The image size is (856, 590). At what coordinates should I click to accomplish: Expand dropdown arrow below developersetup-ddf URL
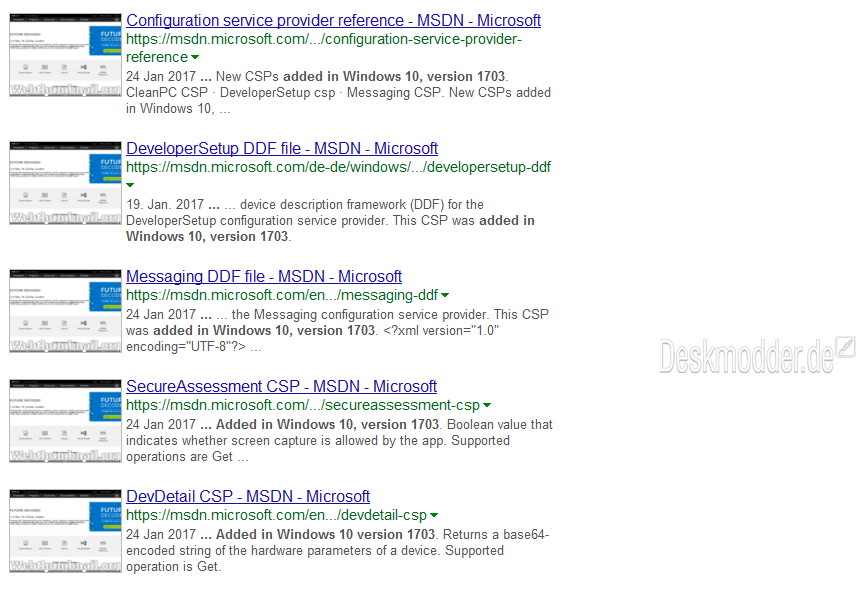click(x=130, y=185)
